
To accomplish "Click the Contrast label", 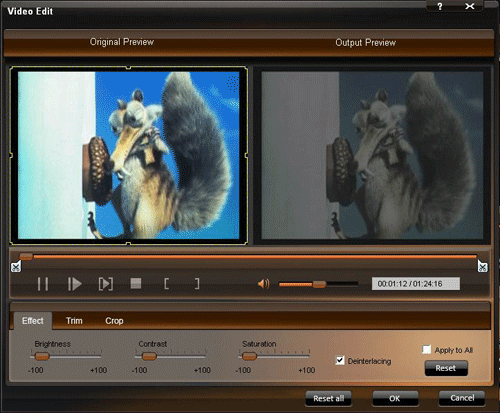I will pyautogui.click(x=153, y=344).
